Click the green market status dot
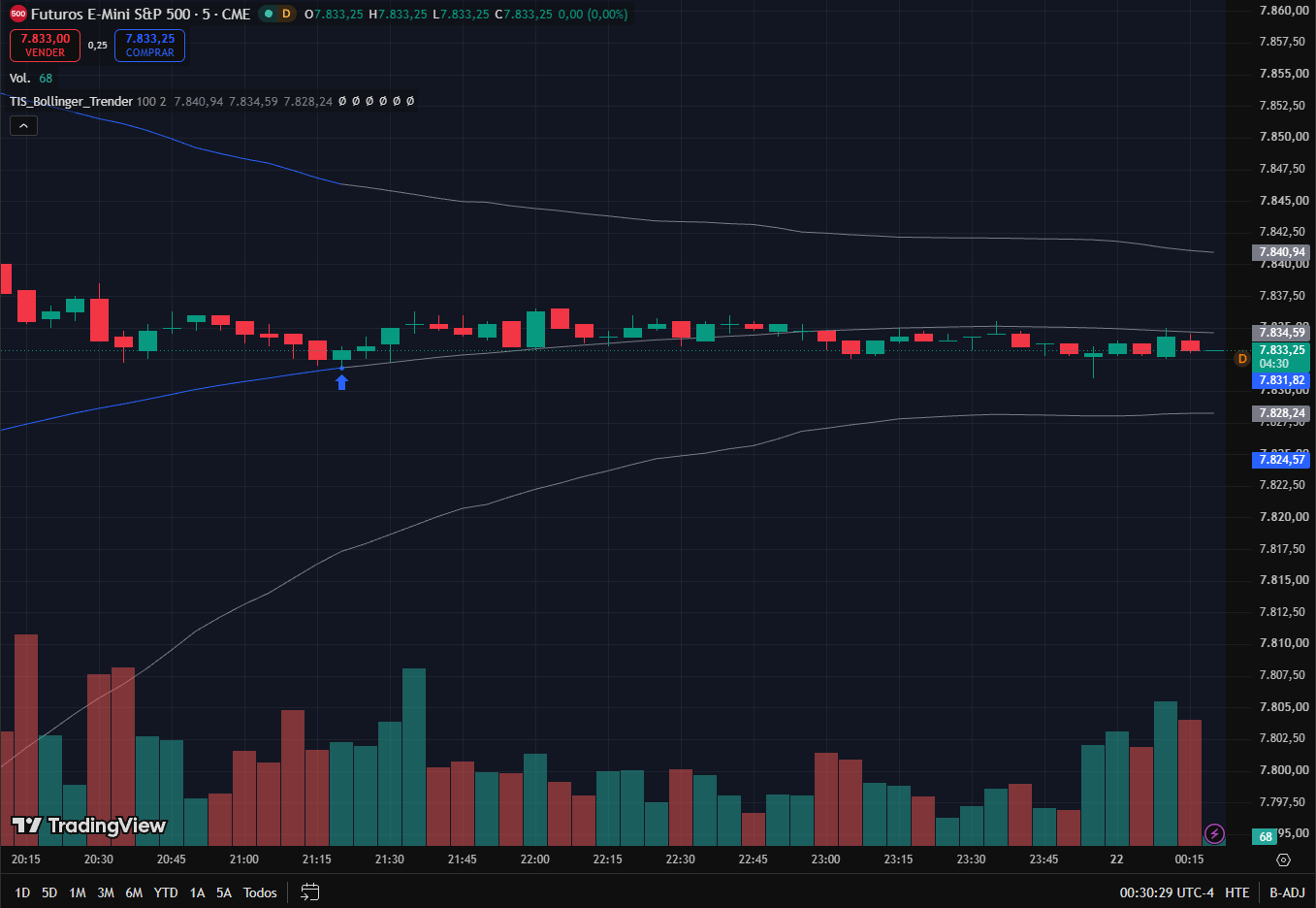This screenshot has width=1316, height=908. (x=269, y=14)
